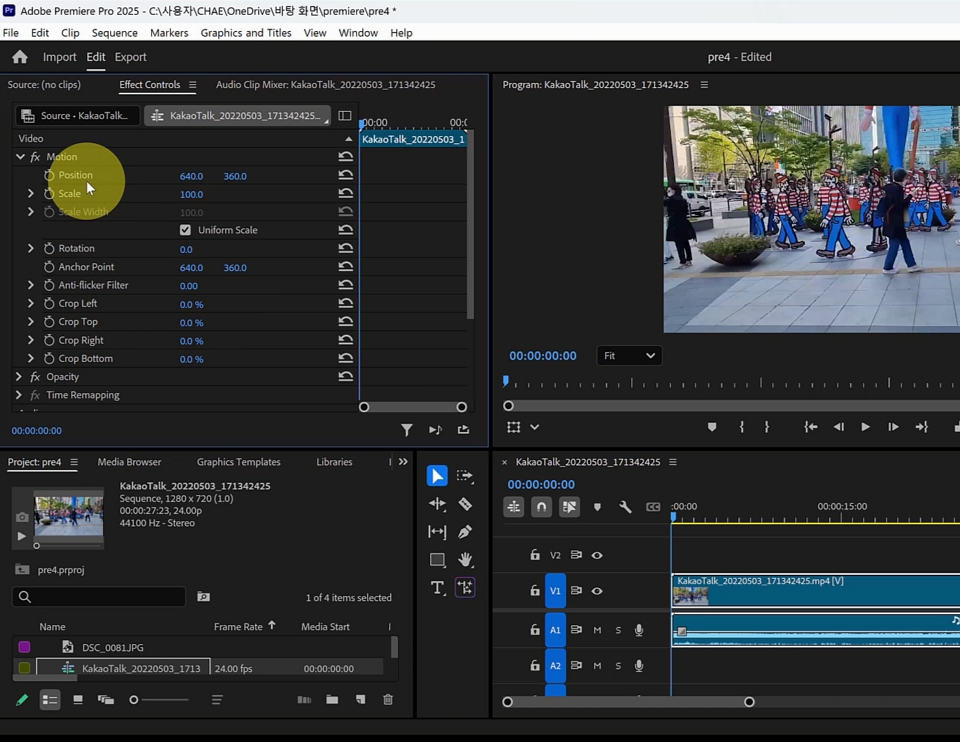
Task: Switch to Export workspace
Action: pos(130,57)
